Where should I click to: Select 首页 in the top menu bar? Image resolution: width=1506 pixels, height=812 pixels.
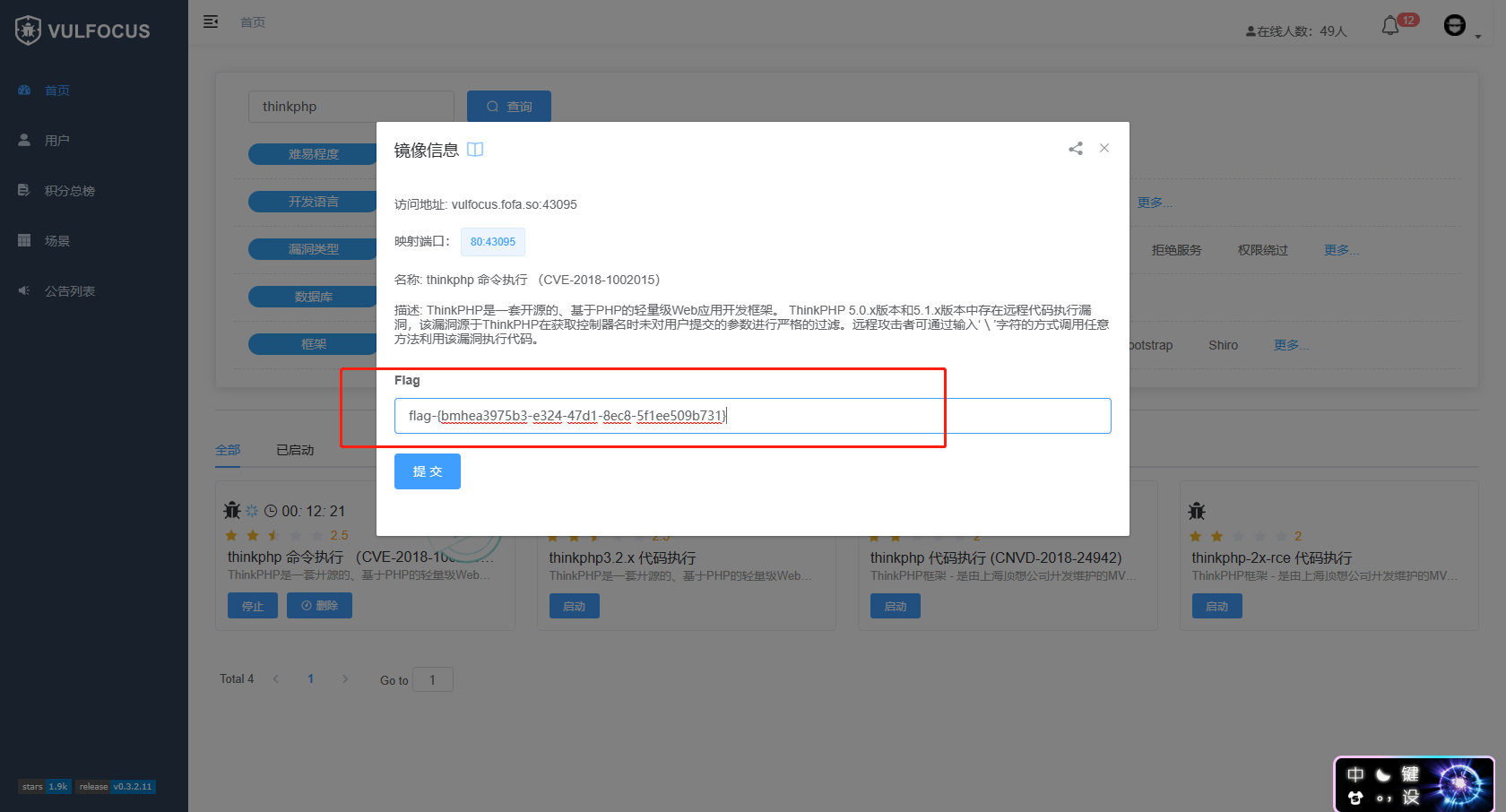pos(252,22)
